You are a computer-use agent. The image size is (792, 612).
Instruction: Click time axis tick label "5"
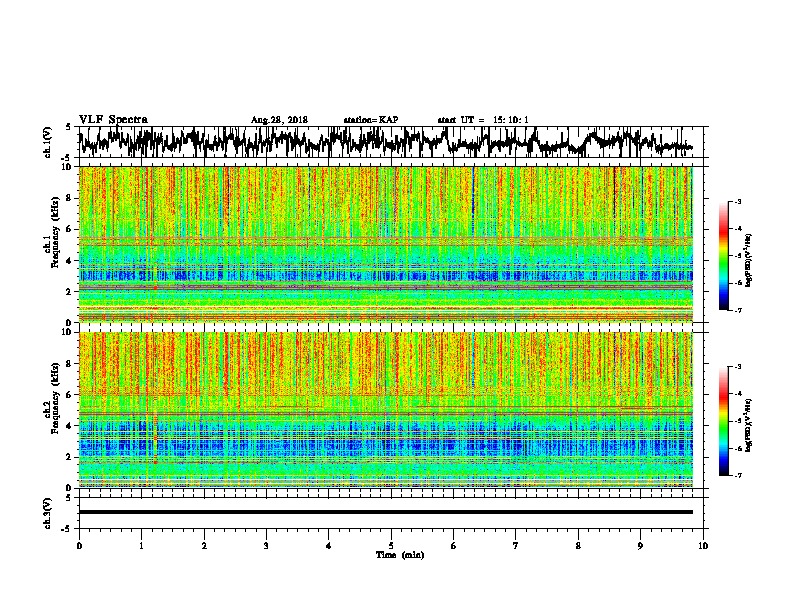click(x=391, y=546)
